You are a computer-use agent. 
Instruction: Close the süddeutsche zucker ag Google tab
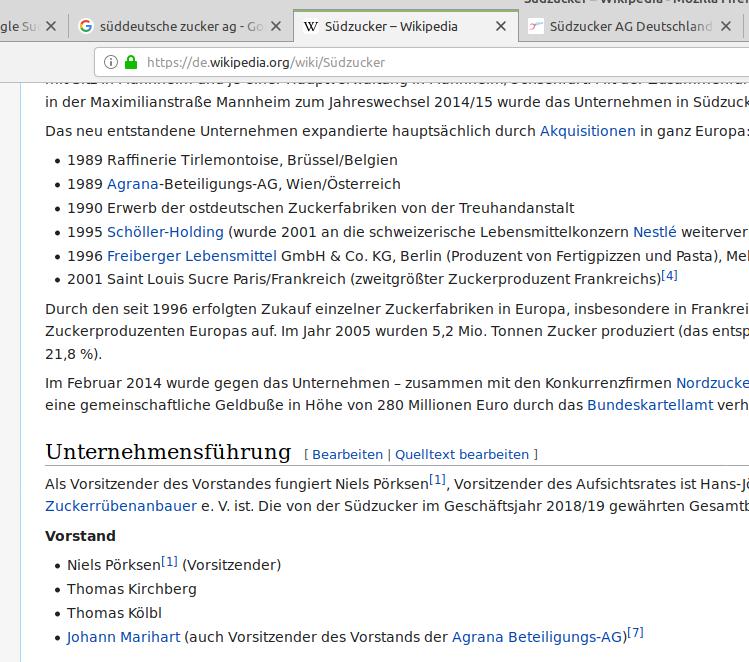276,26
